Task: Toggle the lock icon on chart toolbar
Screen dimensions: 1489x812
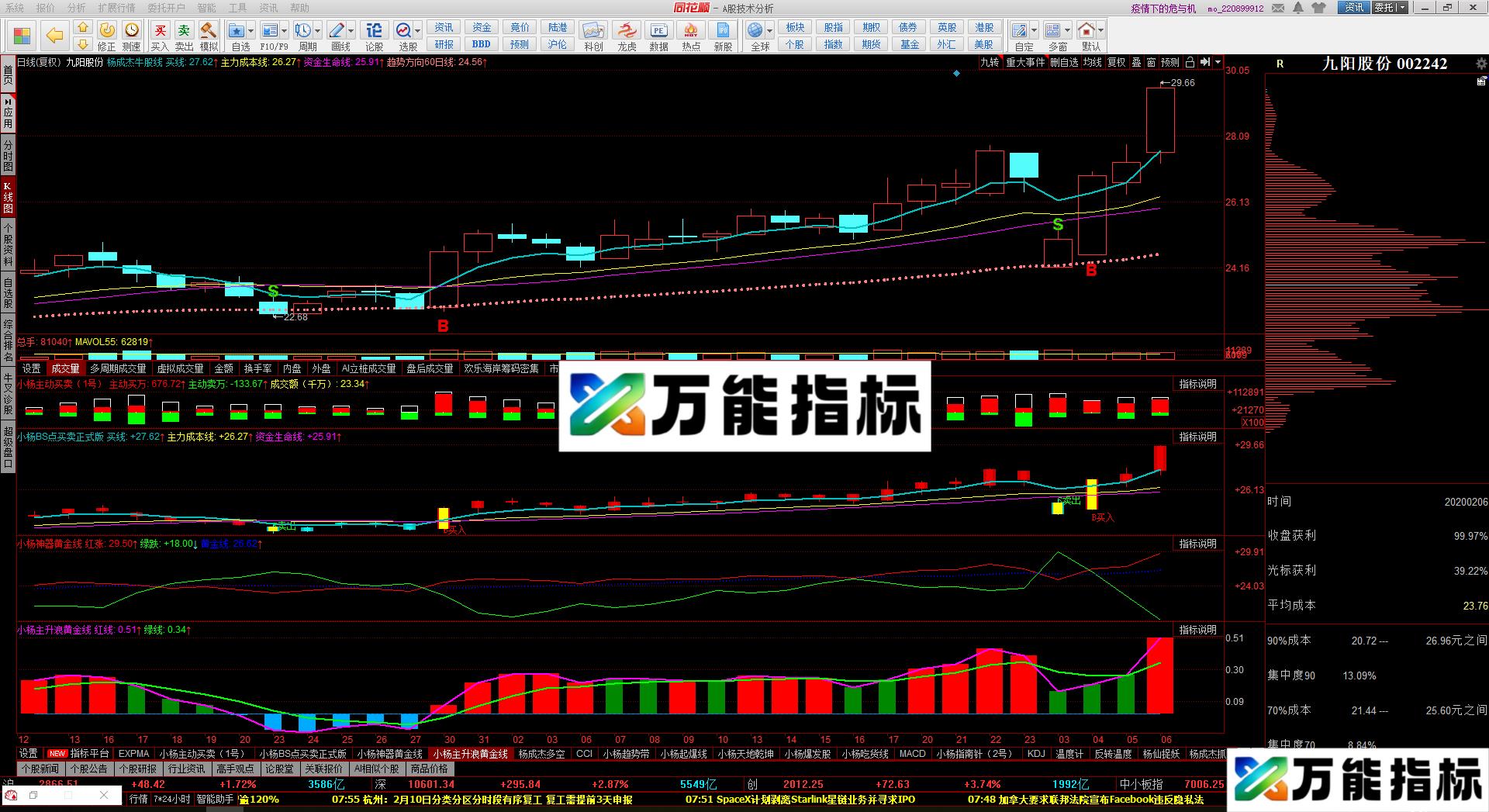Action: pyautogui.click(x=1204, y=62)
